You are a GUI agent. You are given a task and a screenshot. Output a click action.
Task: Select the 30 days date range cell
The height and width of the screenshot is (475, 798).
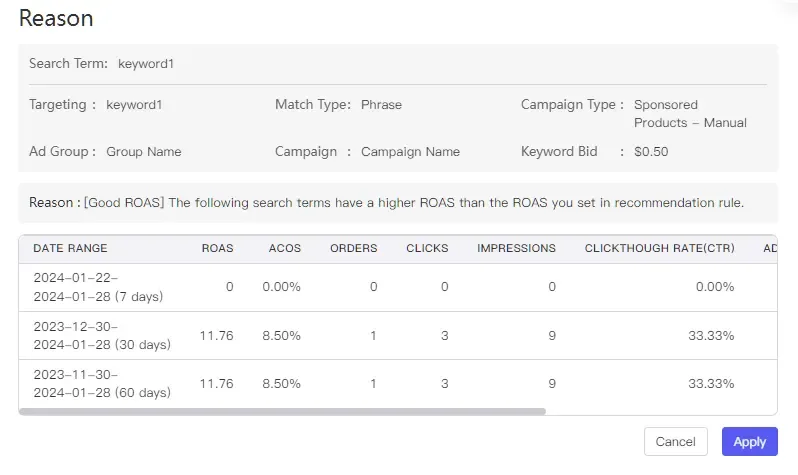coord(102,336)
